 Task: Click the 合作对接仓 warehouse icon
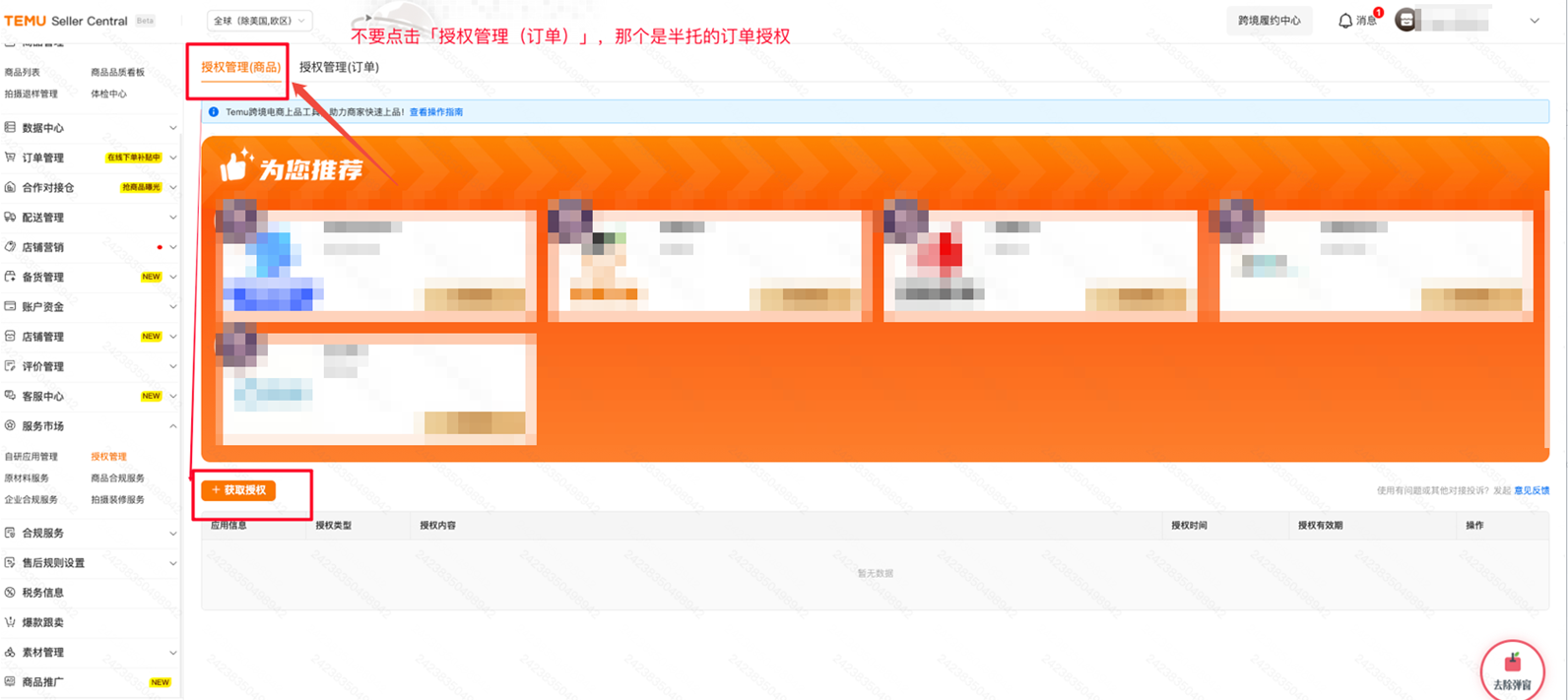[10, 187]
